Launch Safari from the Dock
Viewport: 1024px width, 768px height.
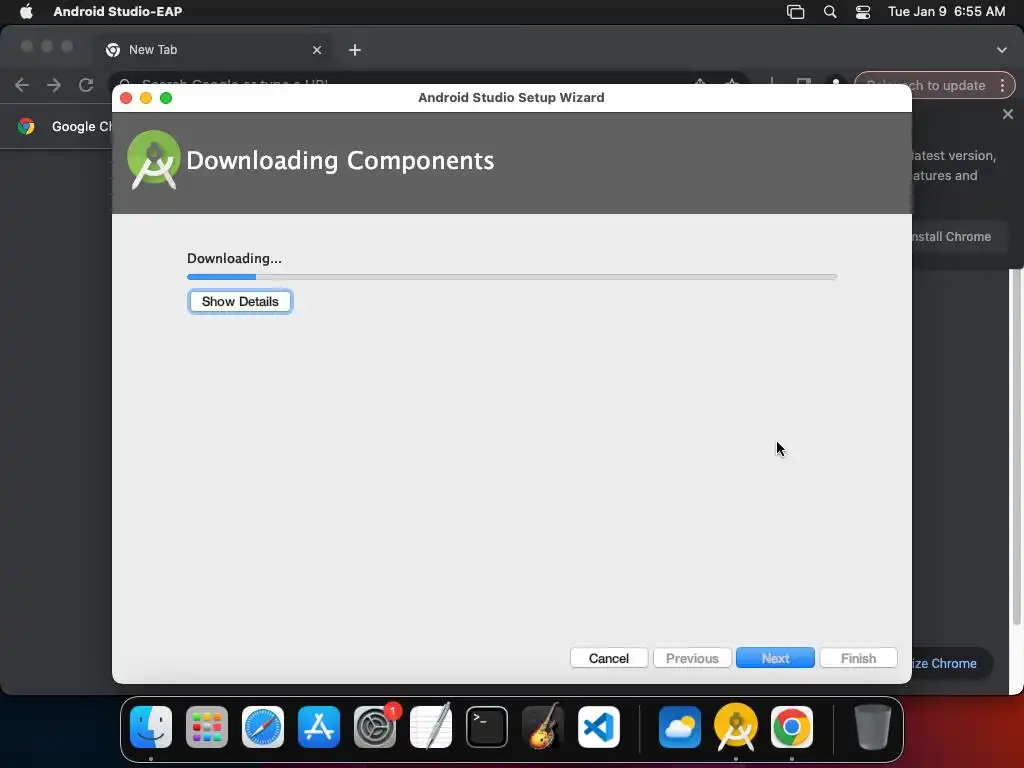(263, 727)
